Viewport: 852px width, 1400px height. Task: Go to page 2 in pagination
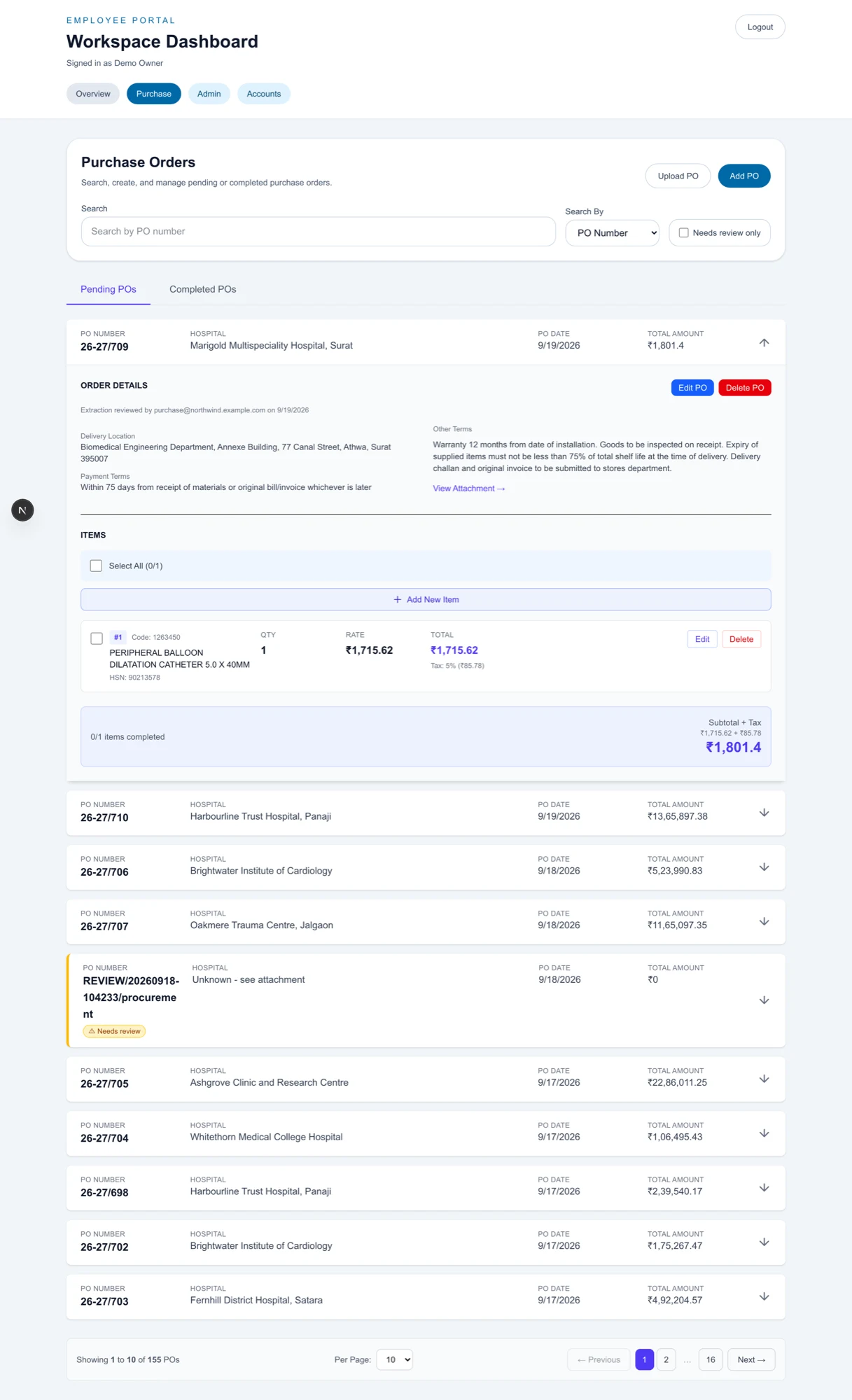(666, 1359)
